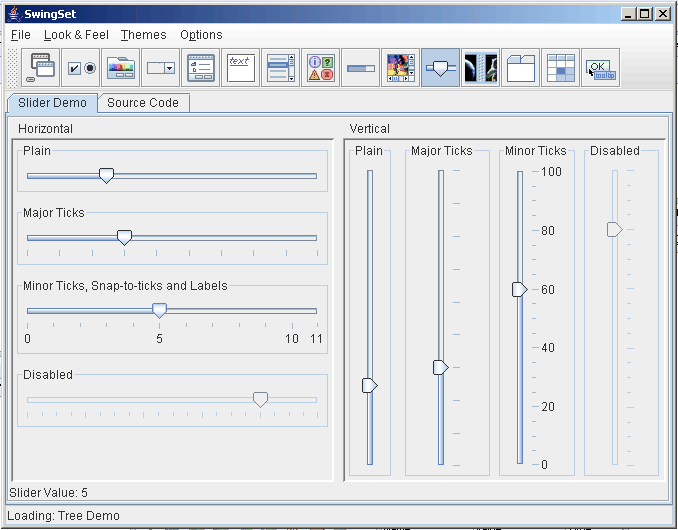Open the Tabbed Pane demo icon
Viewport: 678px width, 530px height.
pos(520,68)
